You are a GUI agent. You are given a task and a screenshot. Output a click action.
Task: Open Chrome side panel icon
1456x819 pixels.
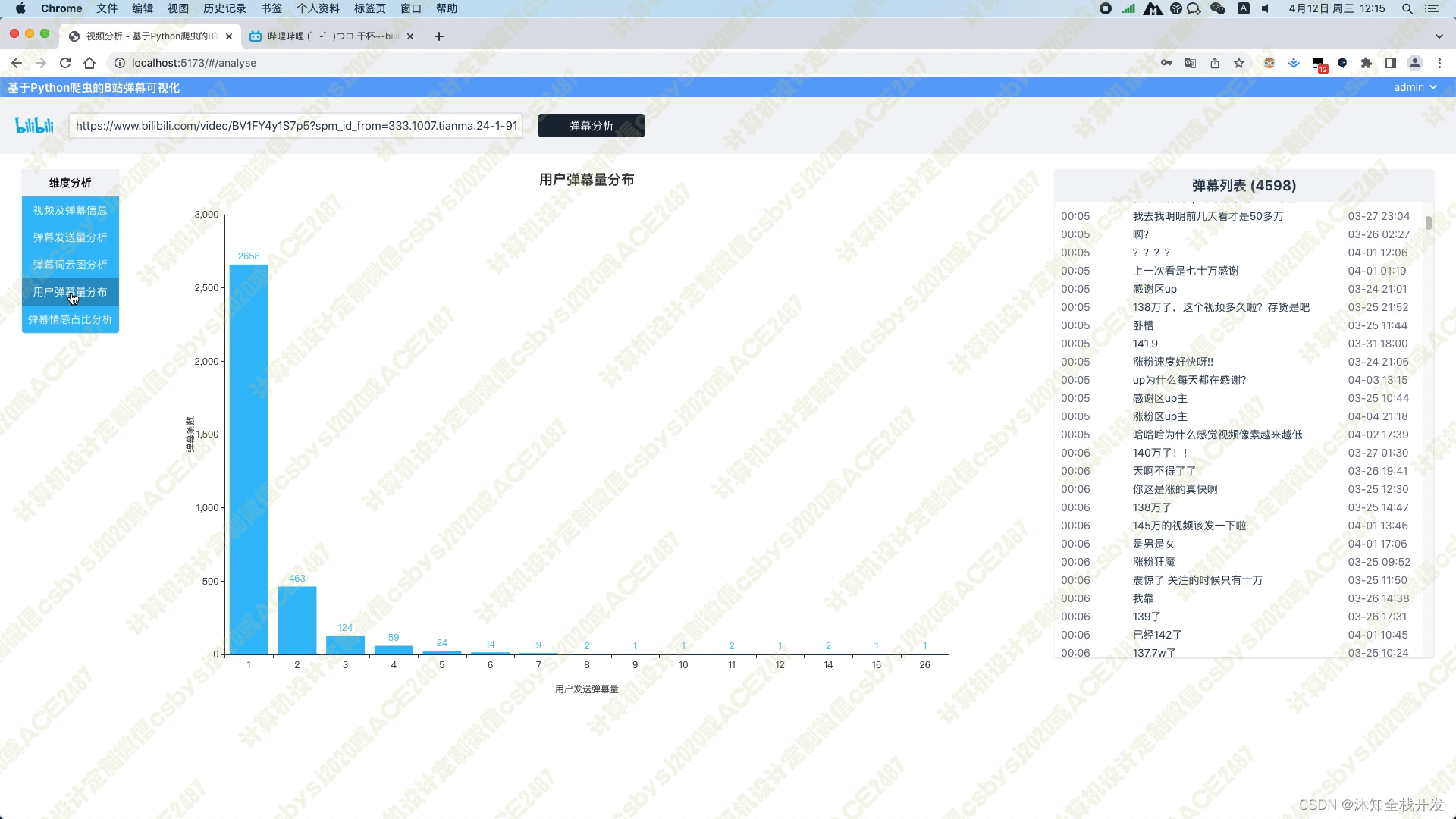pyautogui.click(x=1391, y=63)
